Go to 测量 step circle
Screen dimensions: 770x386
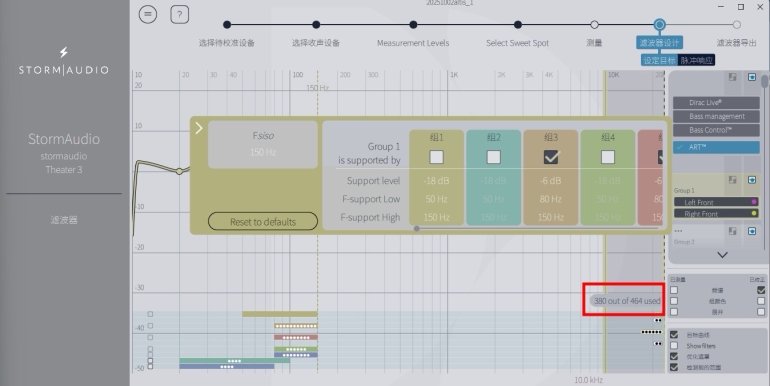pos(594,25)
